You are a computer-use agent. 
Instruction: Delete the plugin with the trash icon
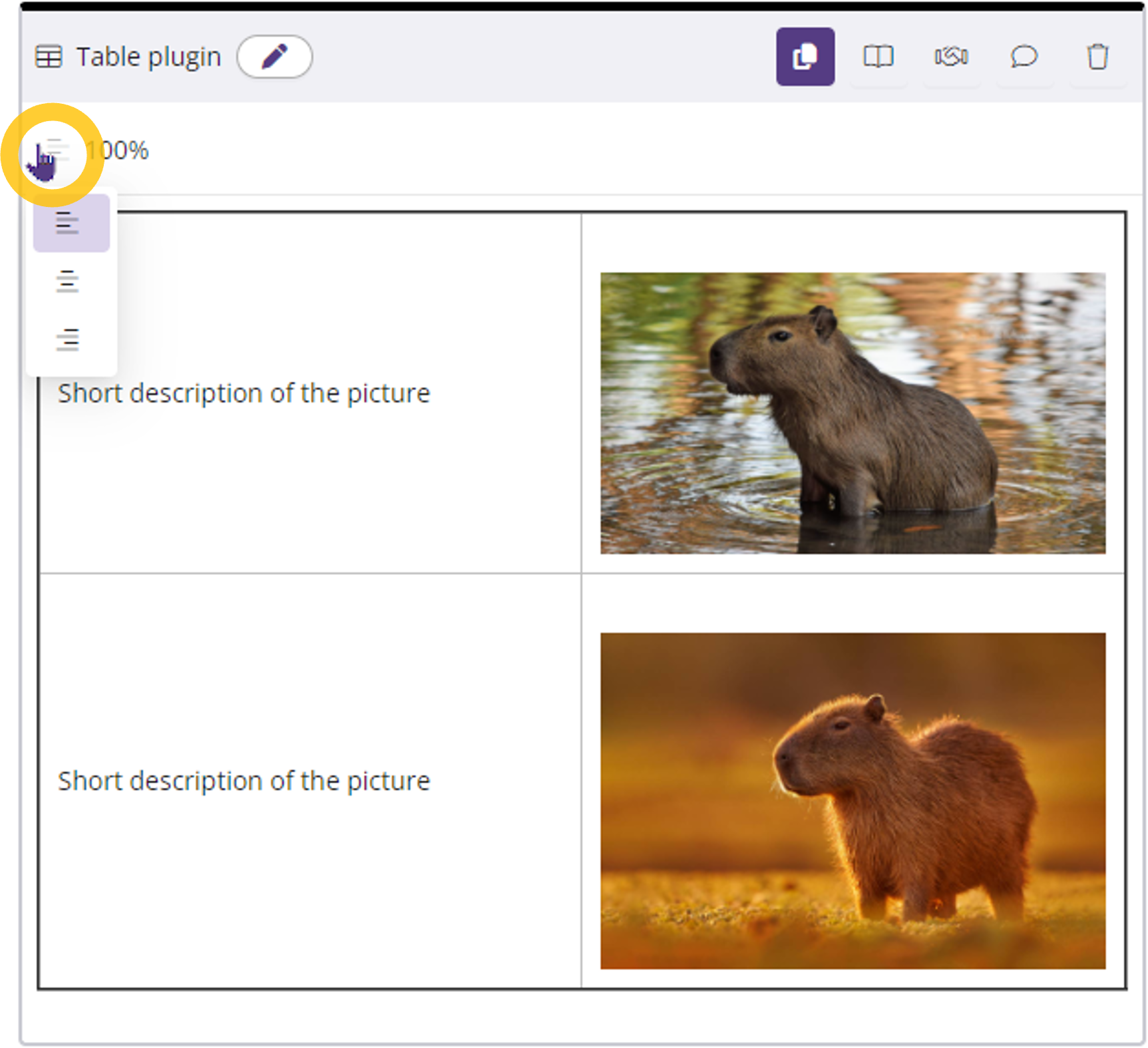(1097, 57)
